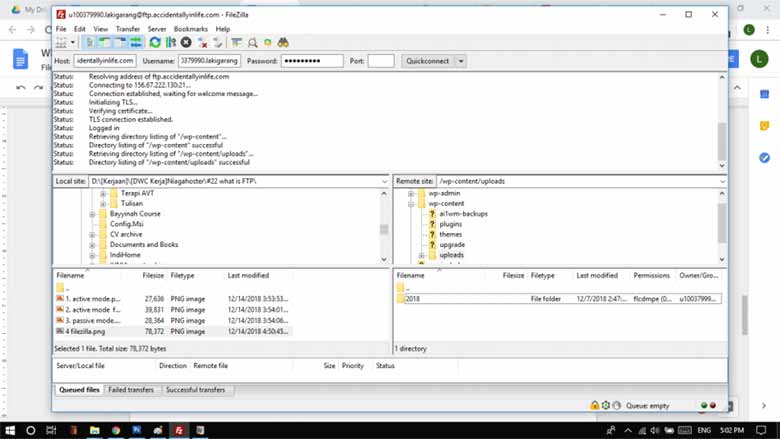Disconnect from the current server
Image resolution: width=780 pixels, height=439 pixels.
202,43
